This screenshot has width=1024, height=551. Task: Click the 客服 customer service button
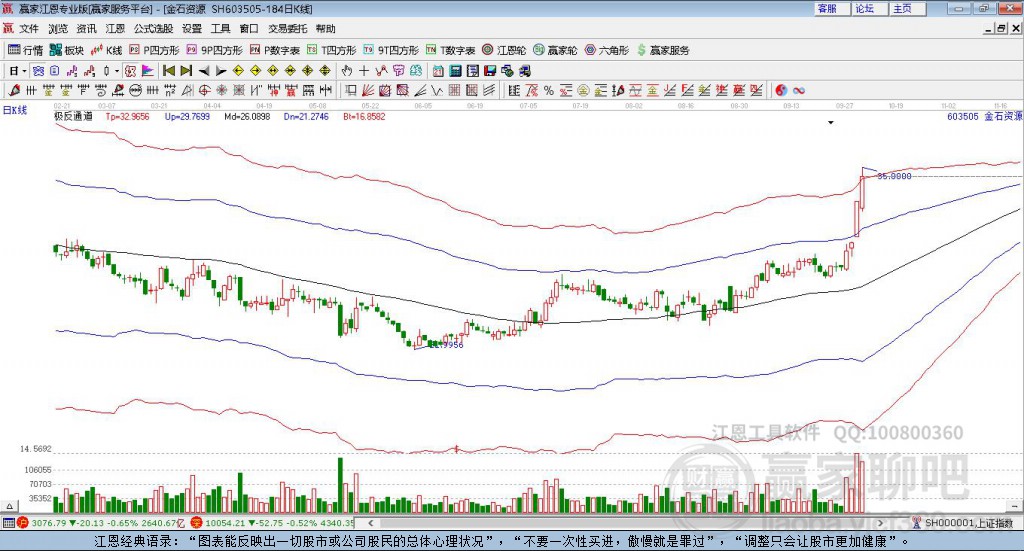831,8
